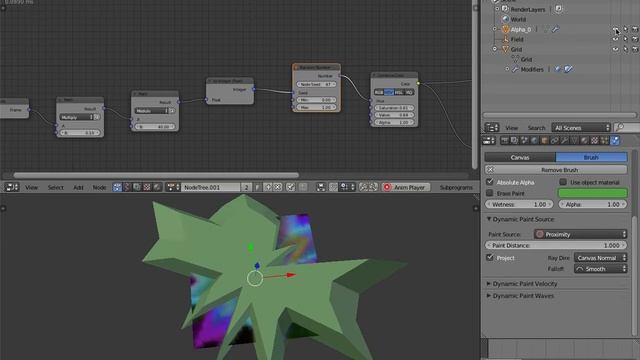Image resolution: width=640 pixels, height=360 pixels.
Task: Click the outliner search filter field
Action: [627, 128]
